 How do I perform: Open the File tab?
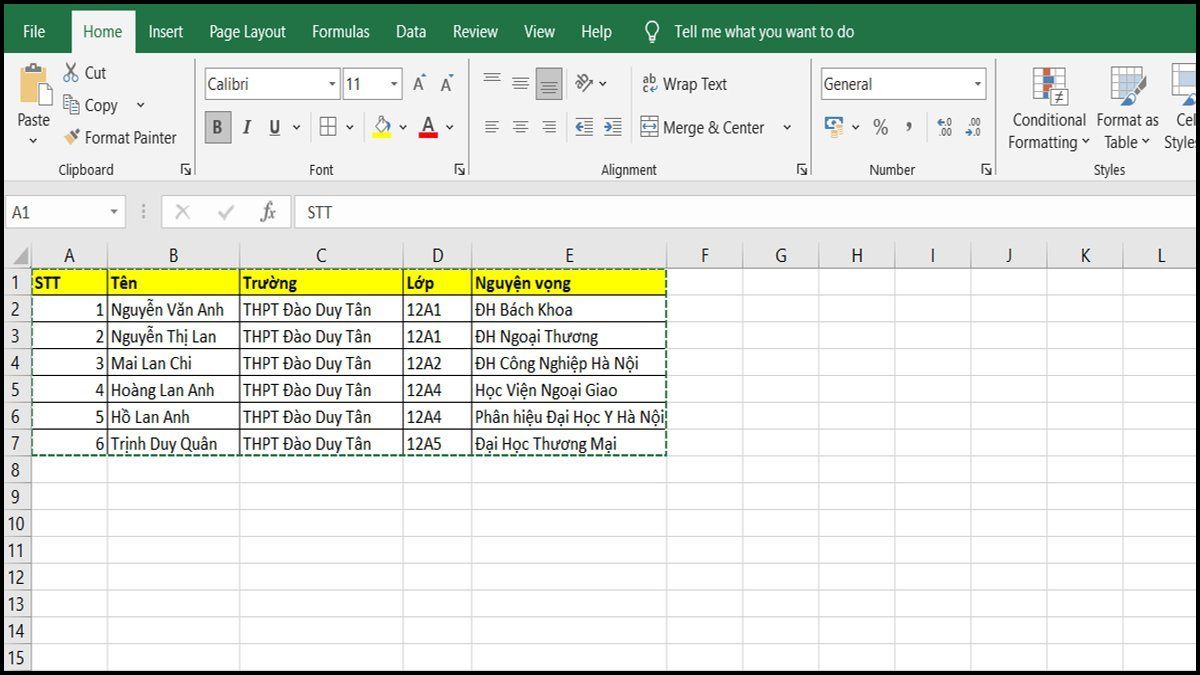click(34, 32)
